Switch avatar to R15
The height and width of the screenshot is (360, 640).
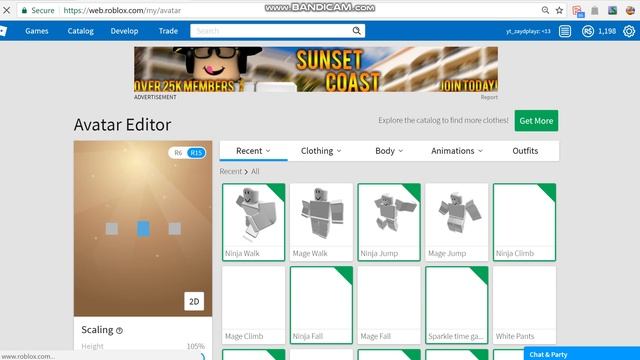(196, 153)
